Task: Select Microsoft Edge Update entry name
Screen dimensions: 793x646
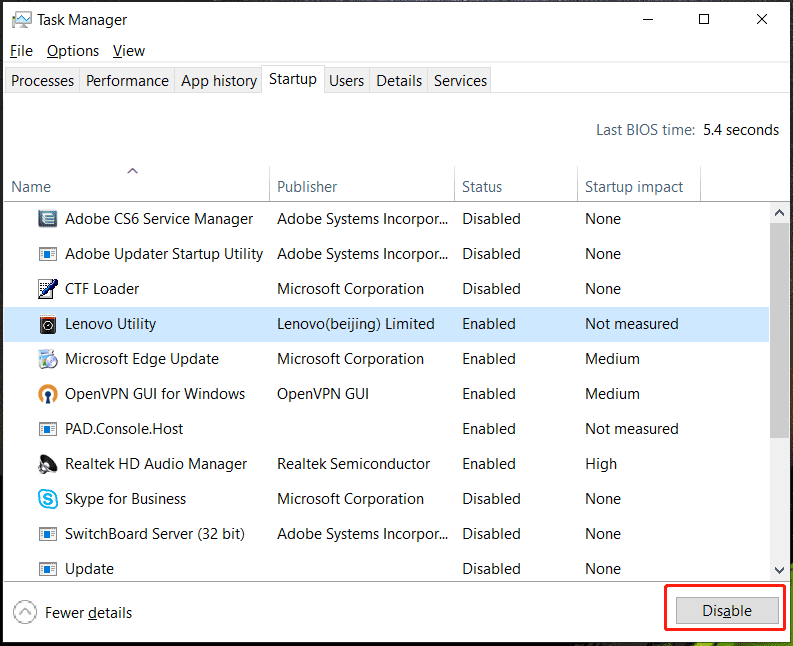Action: tap(142, 359)
